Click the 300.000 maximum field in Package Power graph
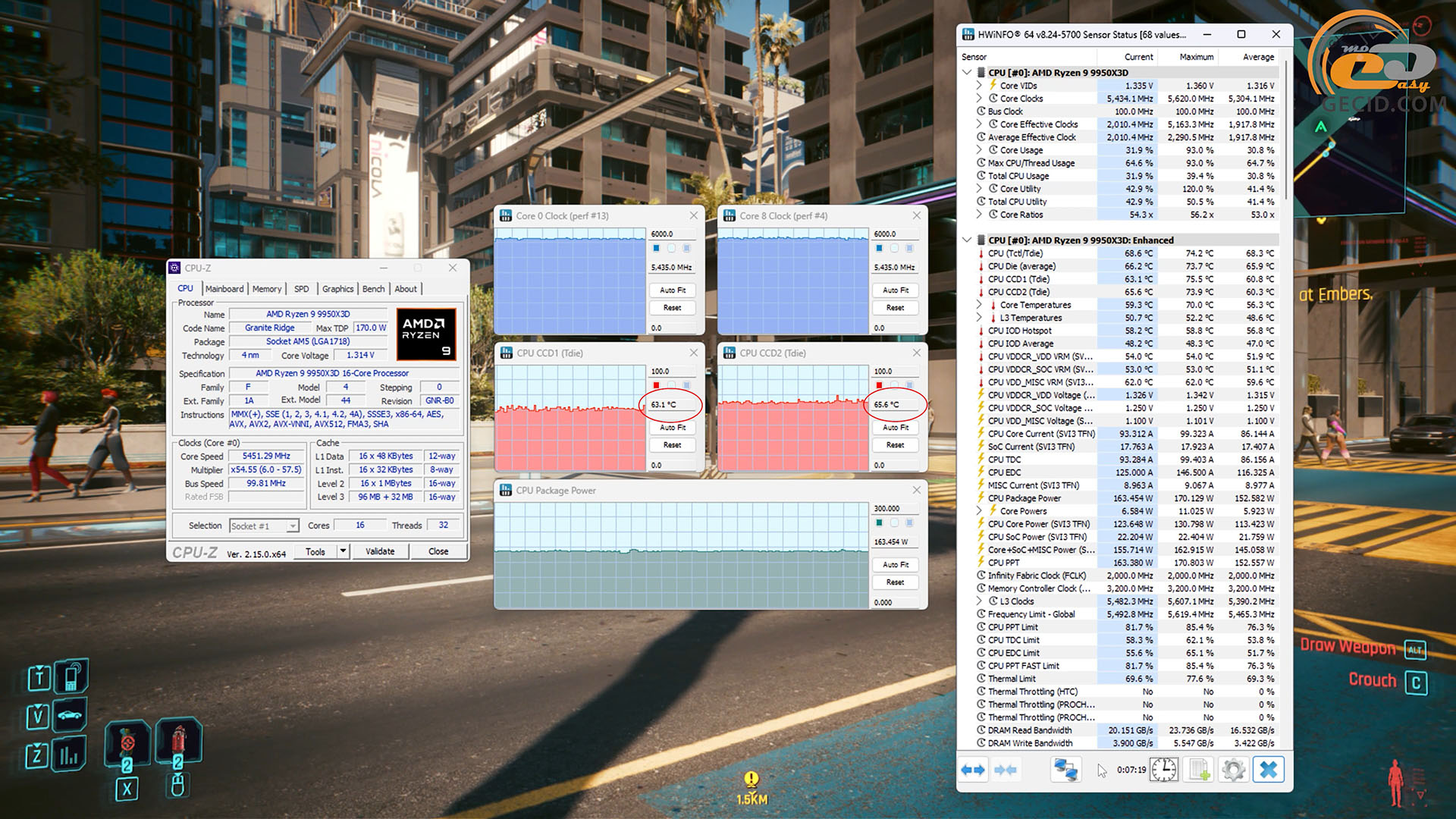 895,508
